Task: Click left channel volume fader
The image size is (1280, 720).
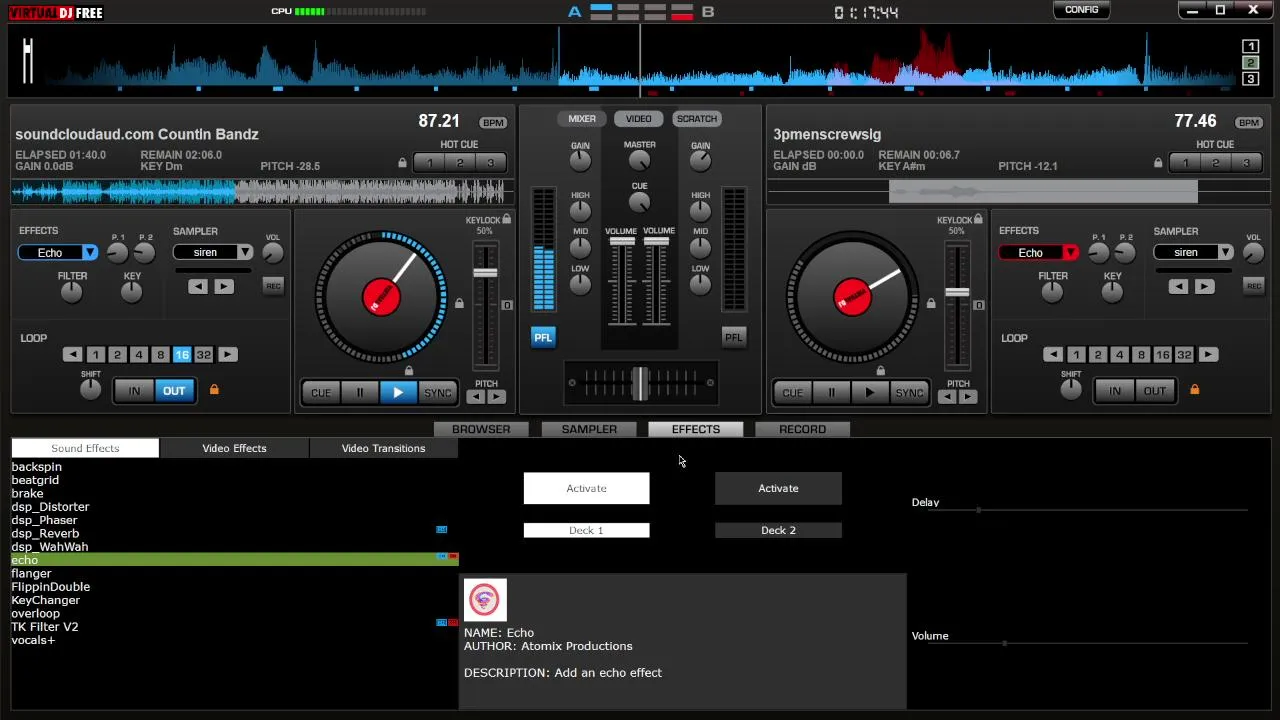Action: 622,243
